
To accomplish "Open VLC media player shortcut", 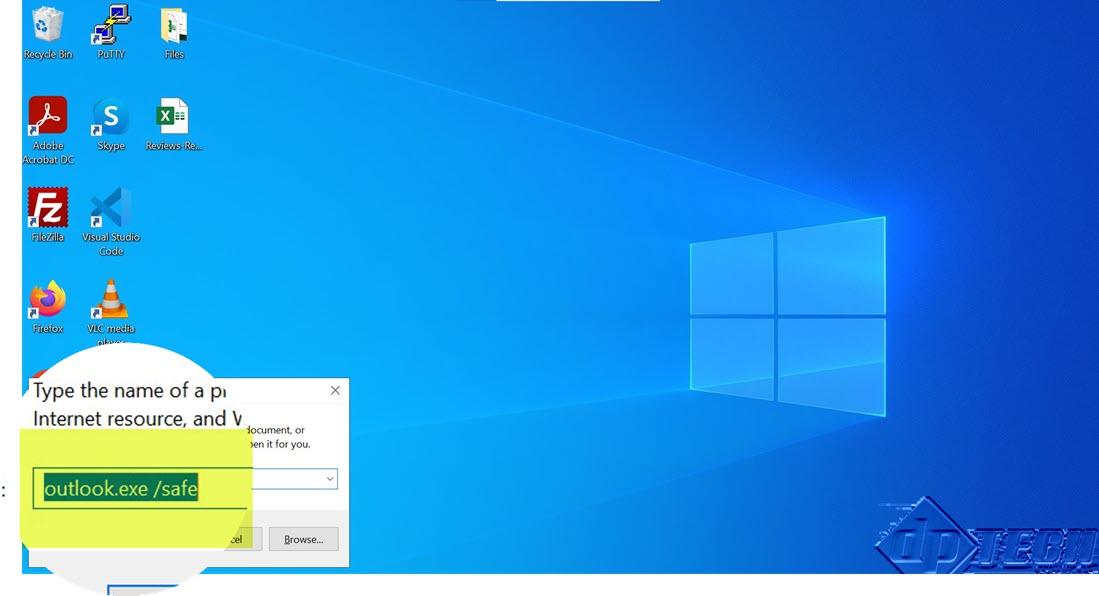I will [110, 300].
